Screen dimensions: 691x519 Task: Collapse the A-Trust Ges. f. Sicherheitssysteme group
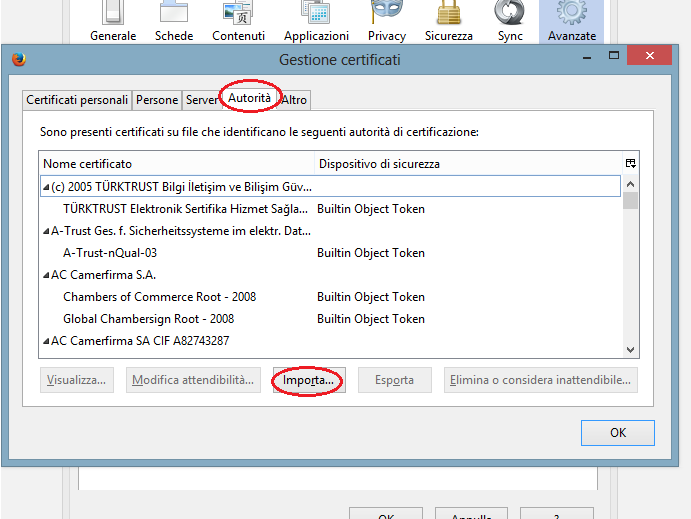click(x=46, y=231)
